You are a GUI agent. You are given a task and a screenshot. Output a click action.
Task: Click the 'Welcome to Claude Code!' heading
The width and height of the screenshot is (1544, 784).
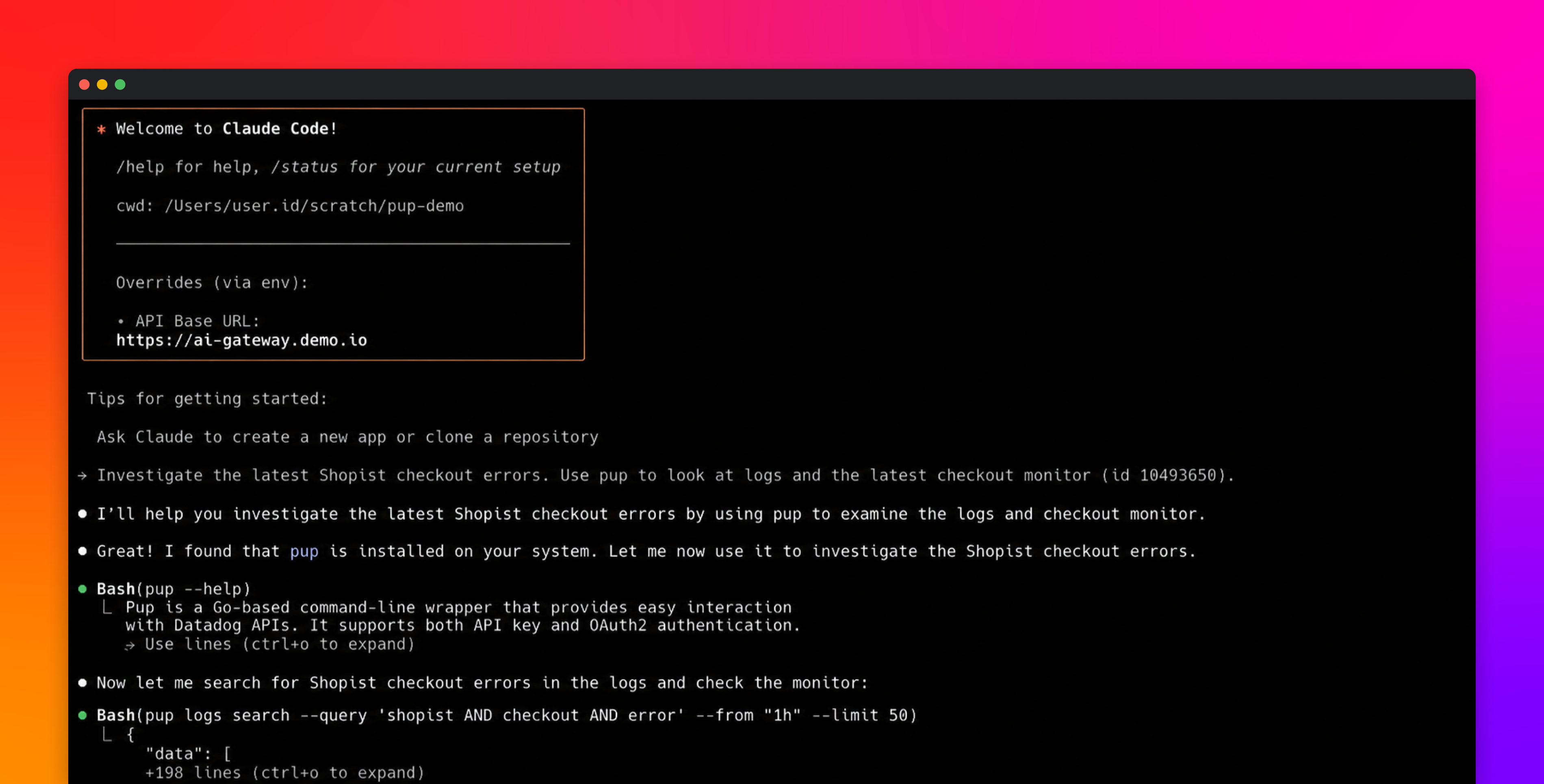(227, 128)
